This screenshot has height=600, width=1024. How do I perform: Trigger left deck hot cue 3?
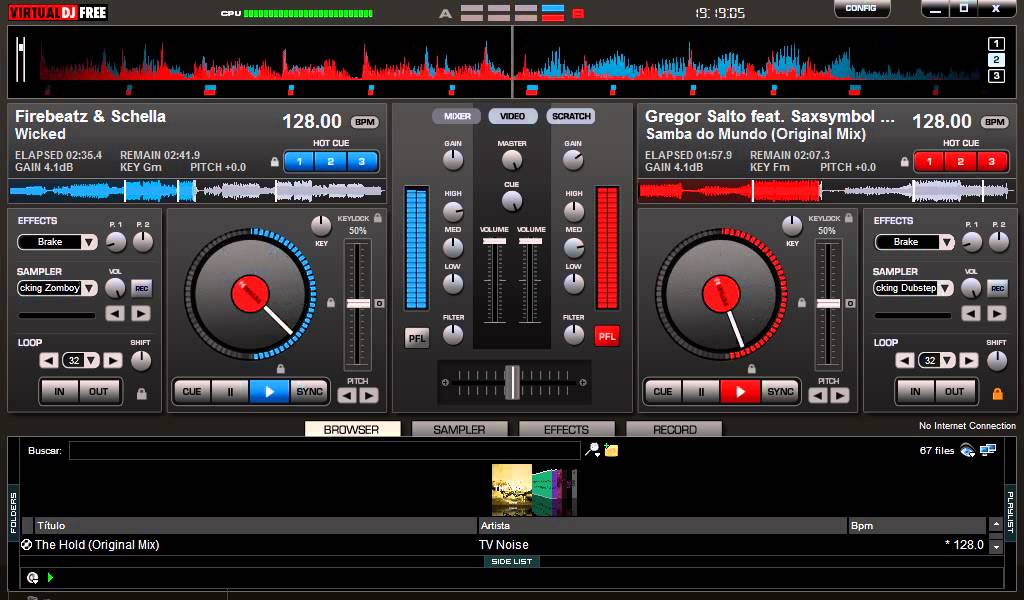361,161
